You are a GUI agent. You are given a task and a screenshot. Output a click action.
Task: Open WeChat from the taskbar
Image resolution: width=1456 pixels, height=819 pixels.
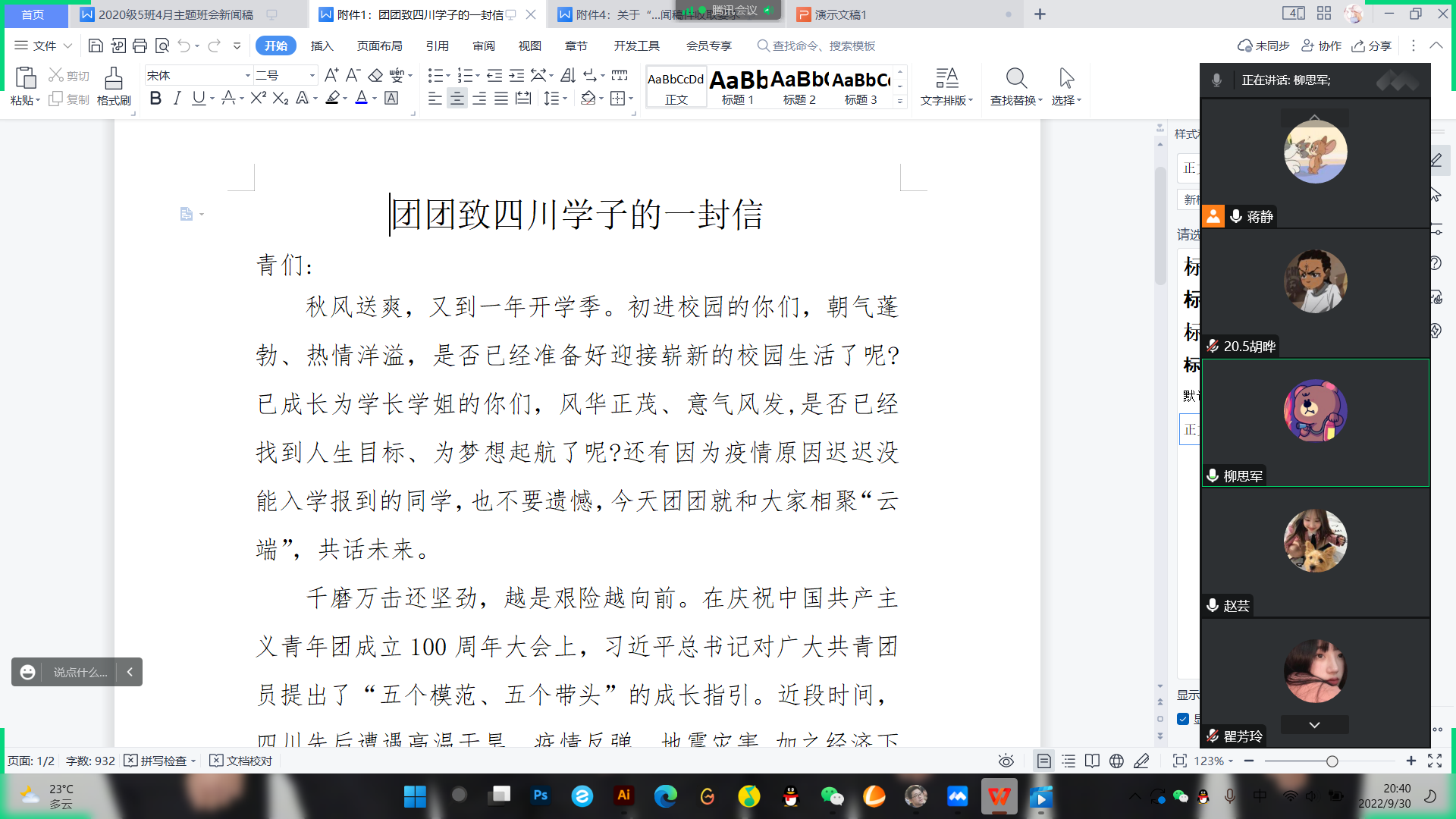(832, 796)
